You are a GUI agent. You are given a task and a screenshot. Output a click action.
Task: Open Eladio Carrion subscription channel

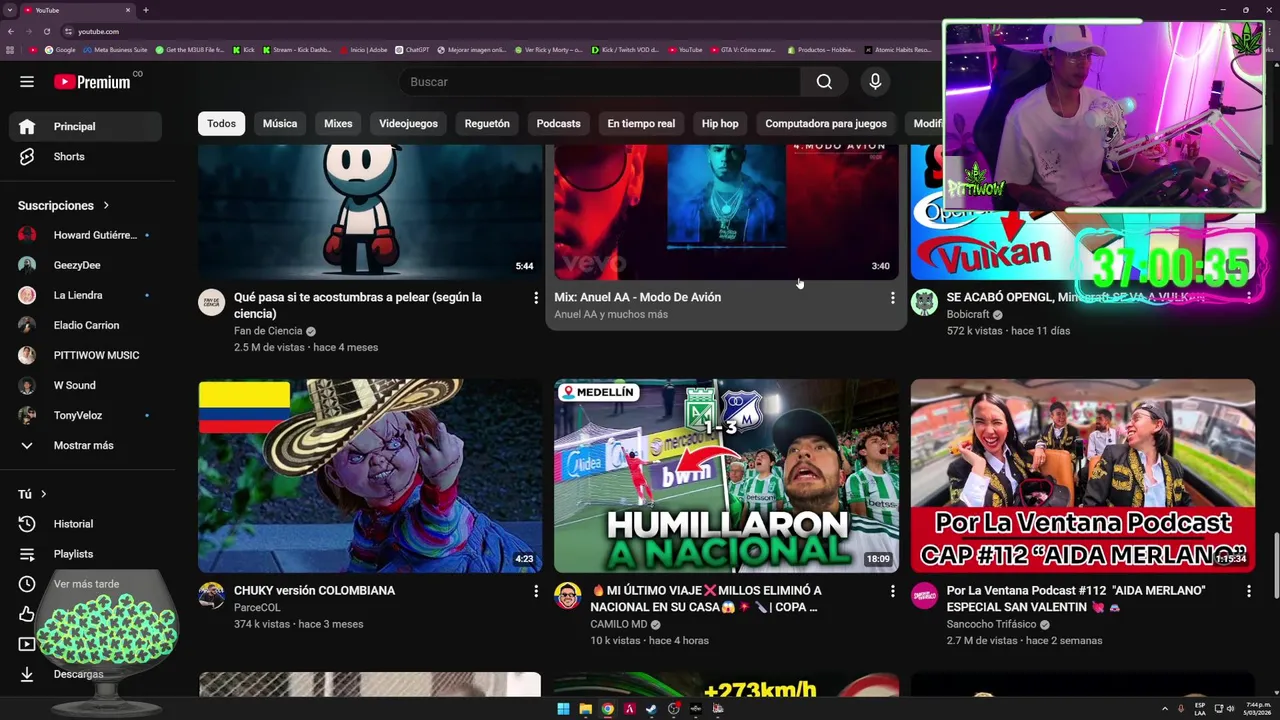85,325
